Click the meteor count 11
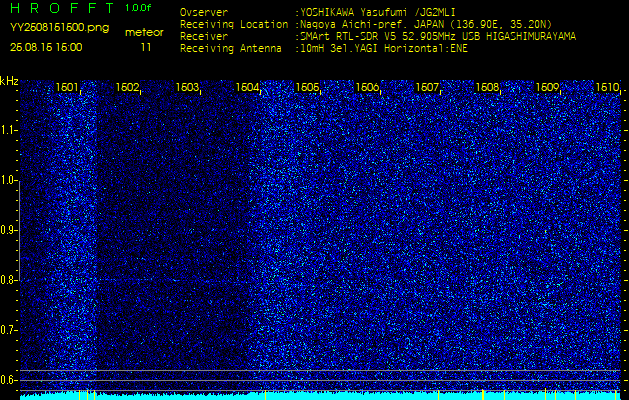Image resolution: width=629 pixels, height=400 pixels. 146,47
